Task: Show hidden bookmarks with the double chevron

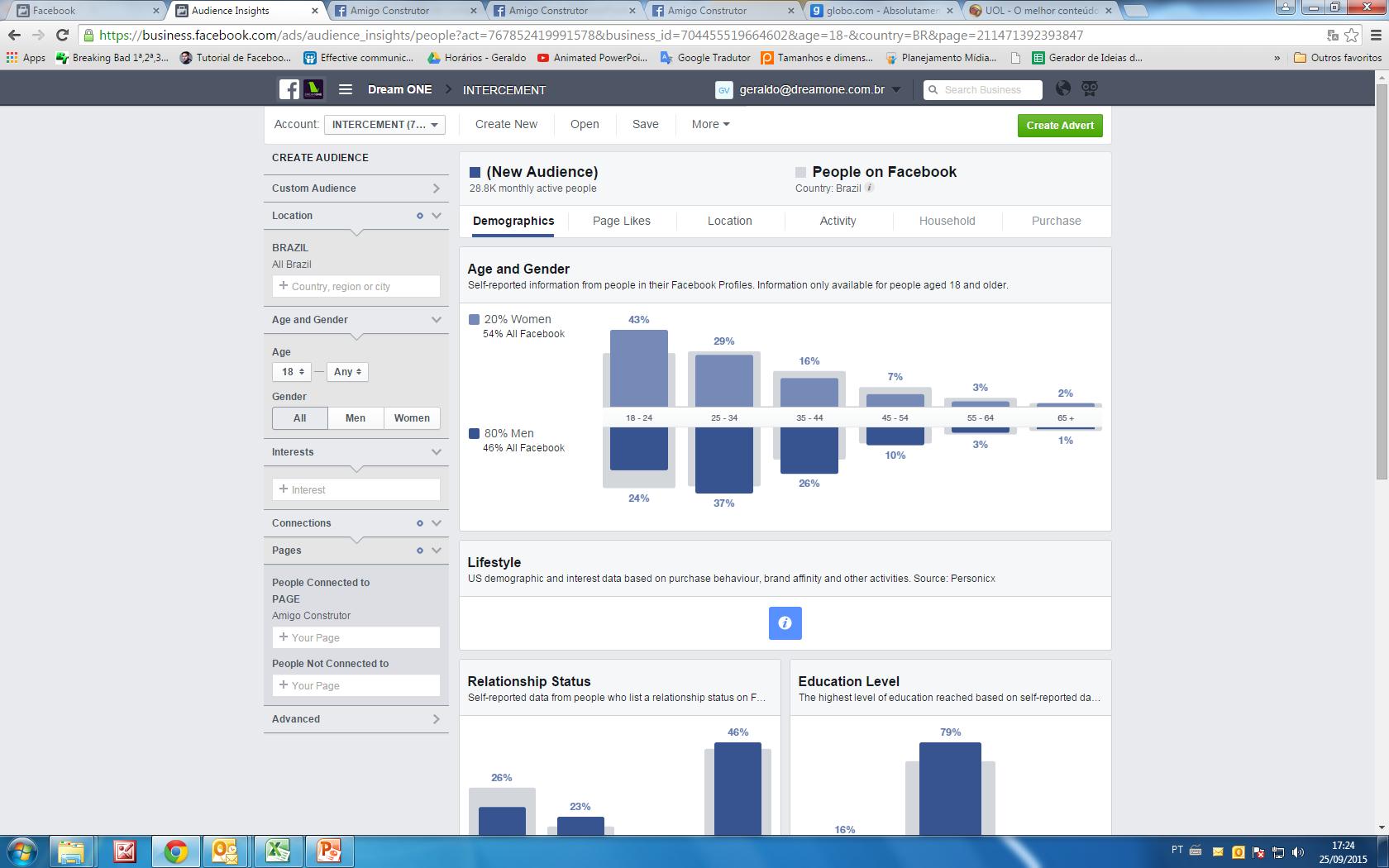Action: click(1277, 58)
